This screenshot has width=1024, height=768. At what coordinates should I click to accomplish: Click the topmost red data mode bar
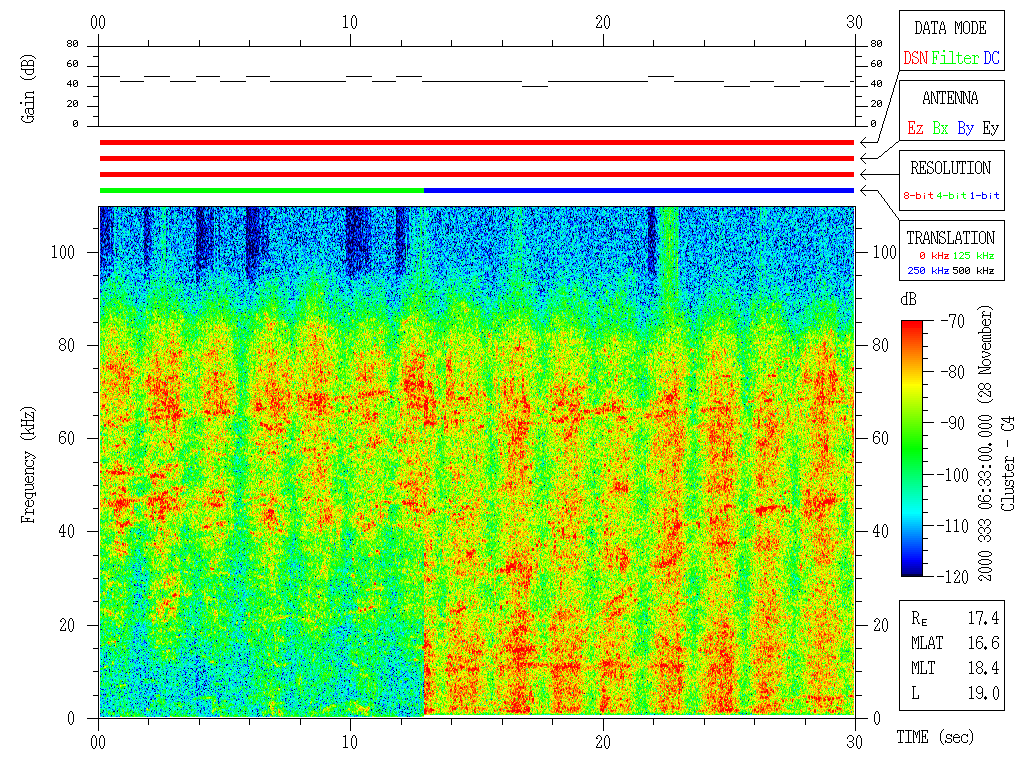click(476, 143)
